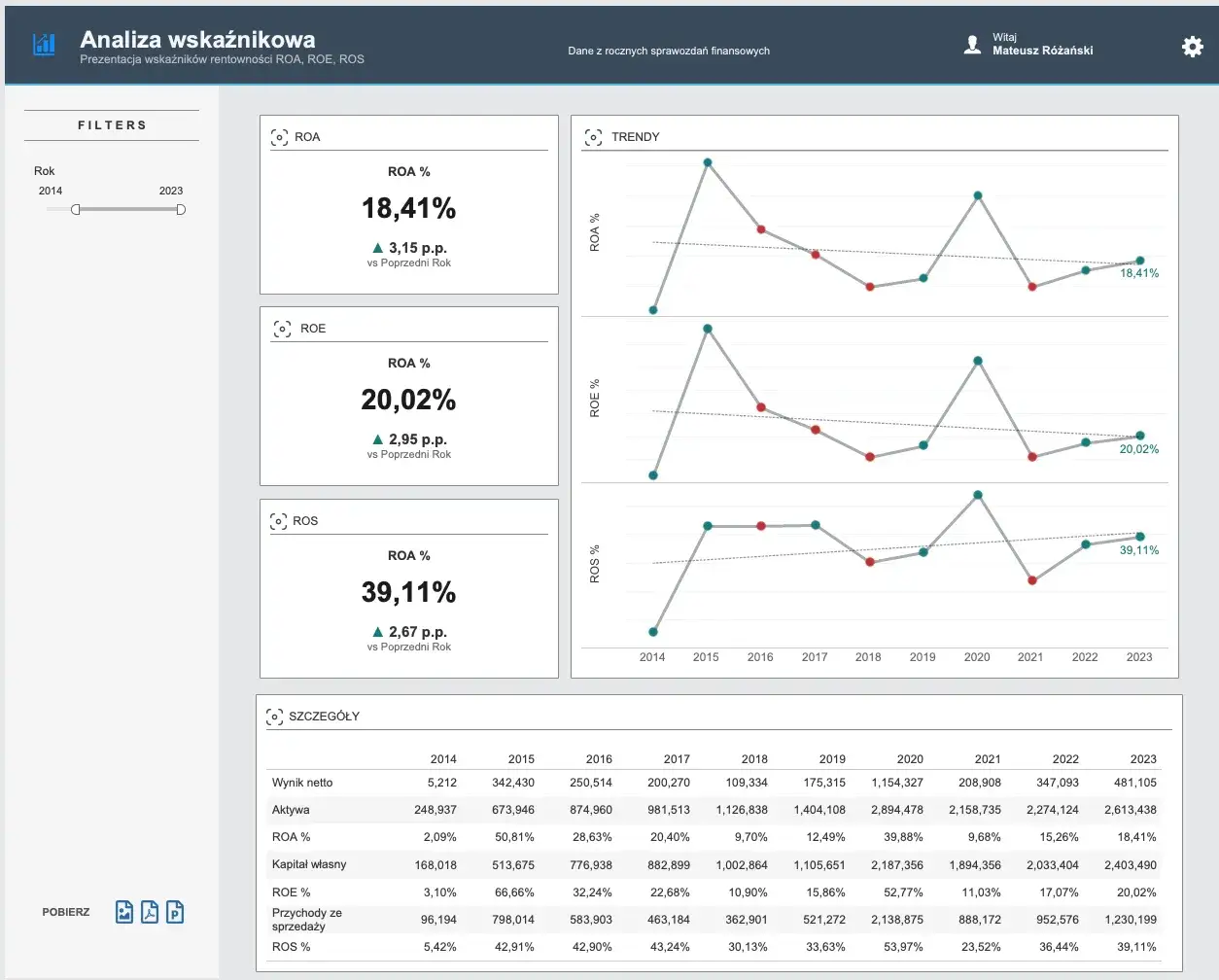Click the focus icon beside TRENDY

pyautogui.click(x=593, y=137)
